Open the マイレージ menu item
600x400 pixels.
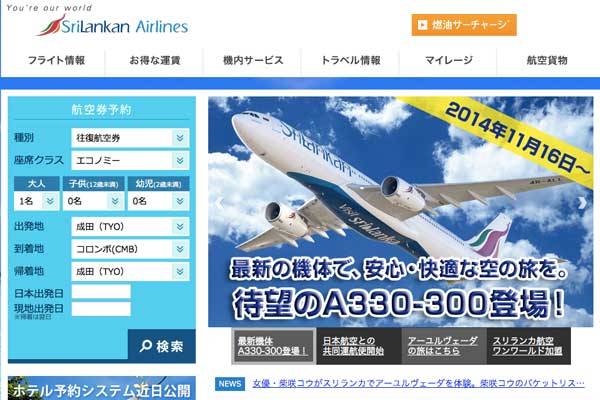click(x=449, y=60)
